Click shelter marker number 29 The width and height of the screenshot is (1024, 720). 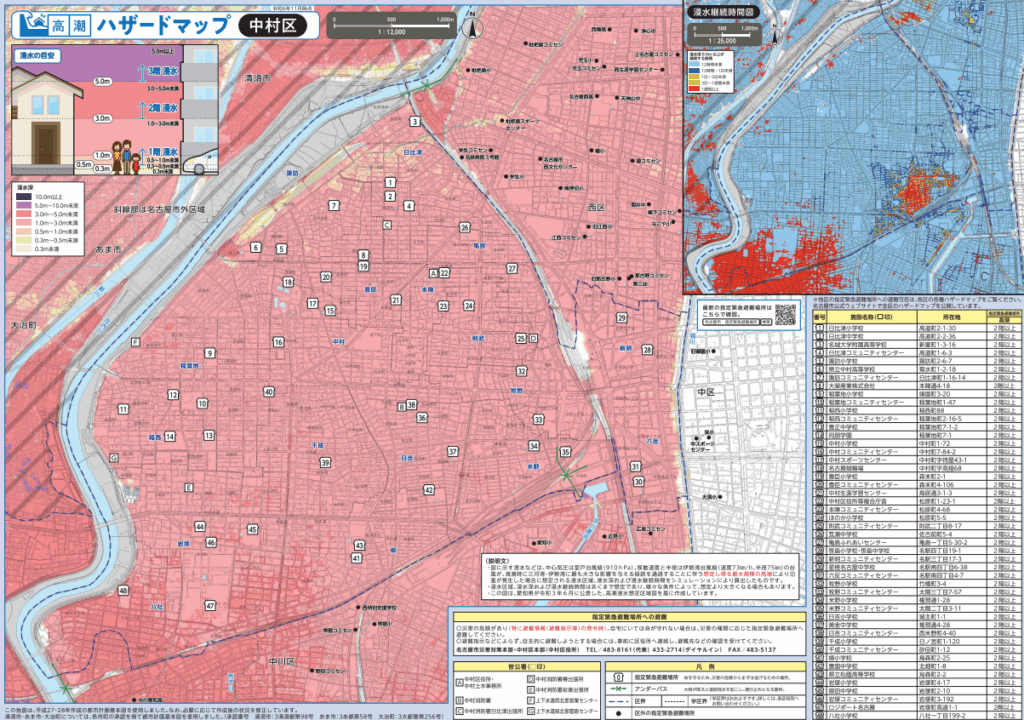pos(621,318)
